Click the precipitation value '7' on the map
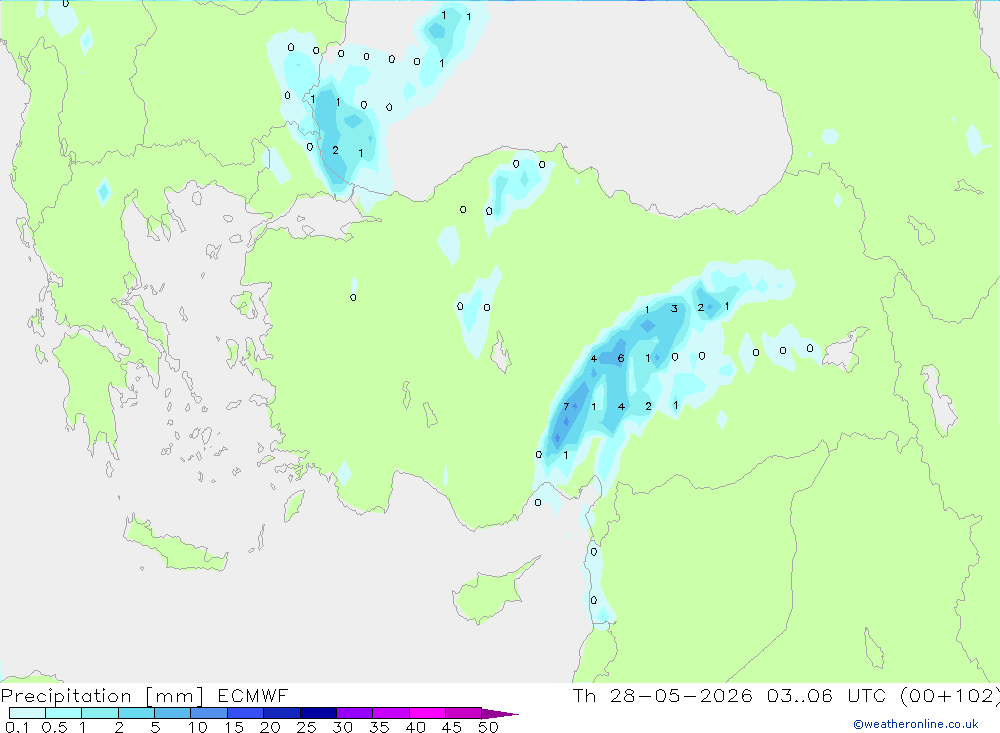The height and width of the screenshot is (733, 1000). click(x=566, y=406)
